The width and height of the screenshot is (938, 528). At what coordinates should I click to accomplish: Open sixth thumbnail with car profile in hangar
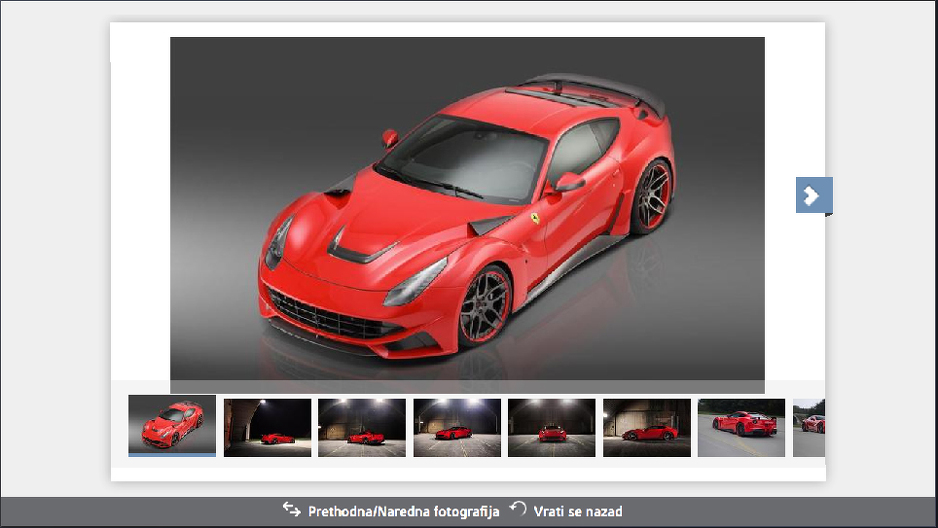[x=647, y=428]
